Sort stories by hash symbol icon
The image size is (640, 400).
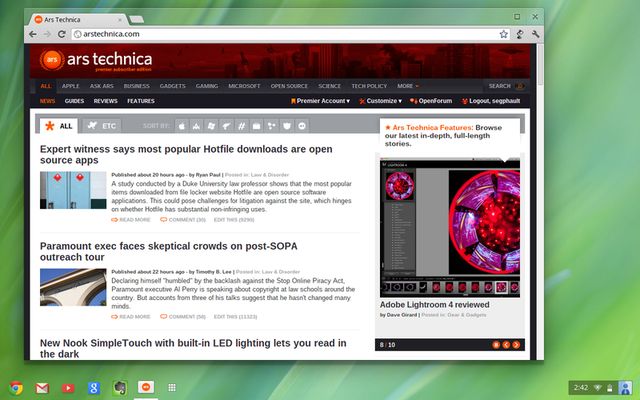coord(242,126)
